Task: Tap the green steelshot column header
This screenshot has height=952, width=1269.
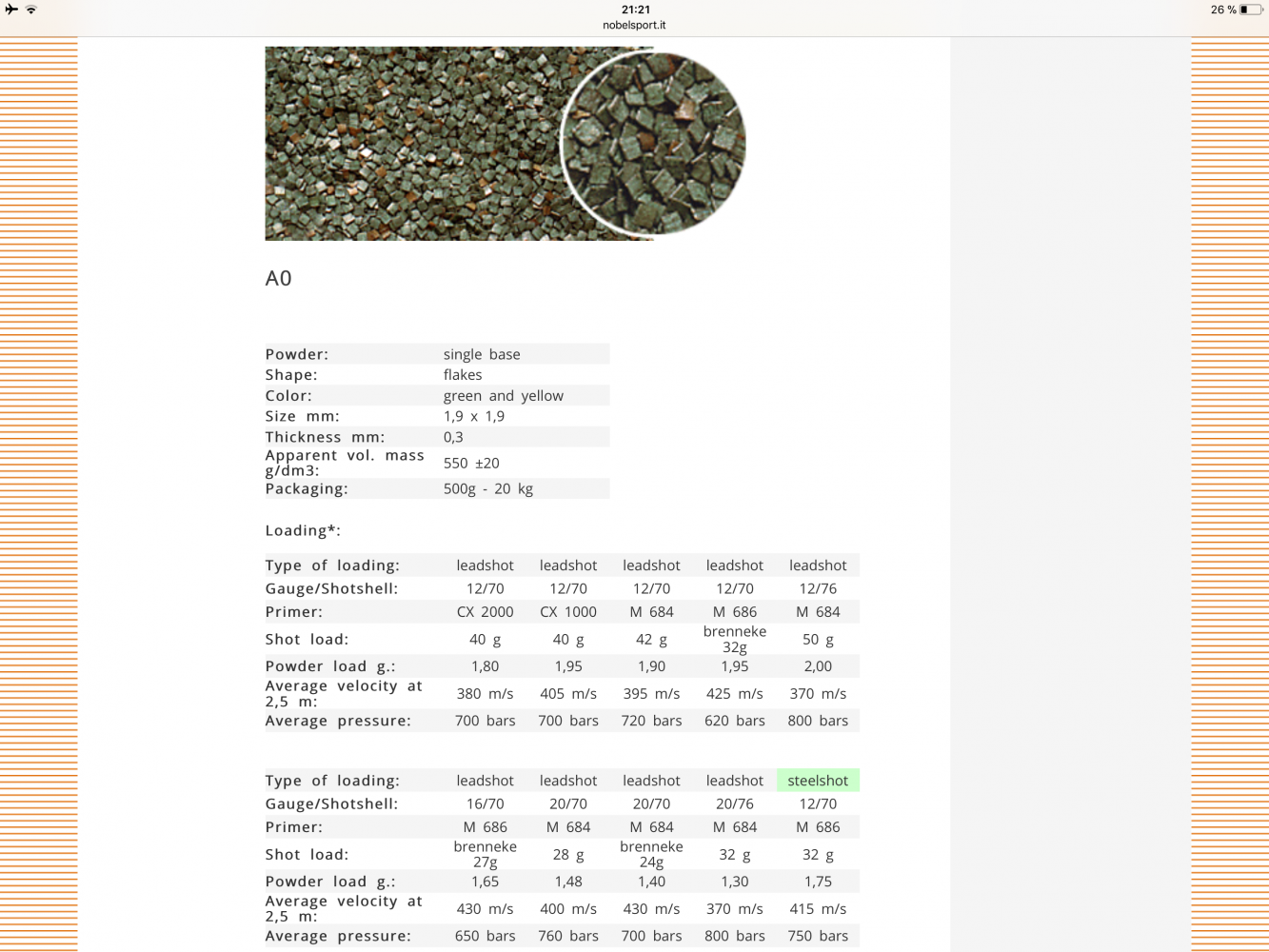Action: click(818, 781)
